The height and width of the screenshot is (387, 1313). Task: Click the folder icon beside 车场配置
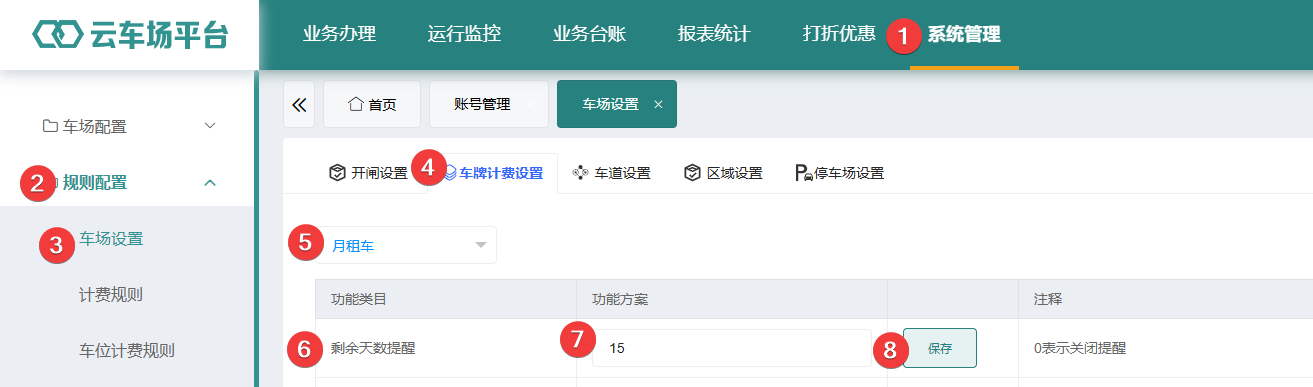[50, 126]
